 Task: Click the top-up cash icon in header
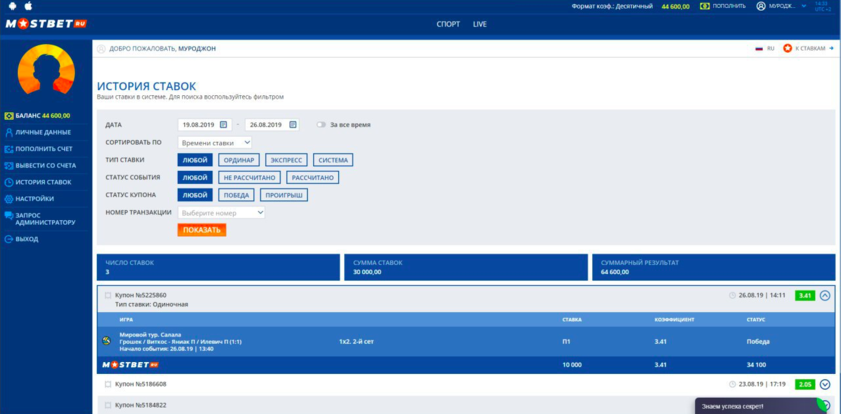(705, 6)
